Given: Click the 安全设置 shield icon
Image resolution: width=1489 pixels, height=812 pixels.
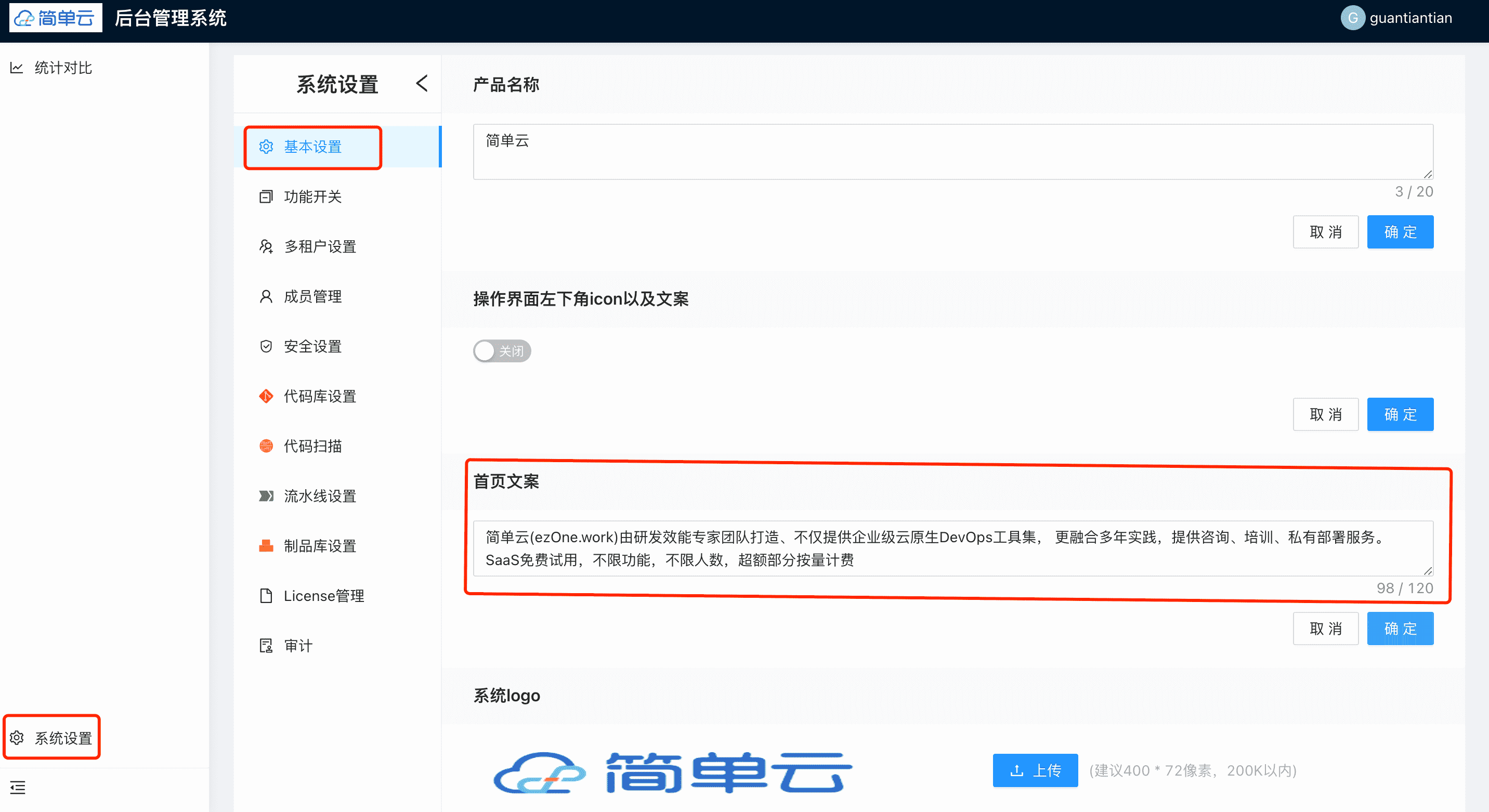Looking at the screenshot, I should pos(266,346).
